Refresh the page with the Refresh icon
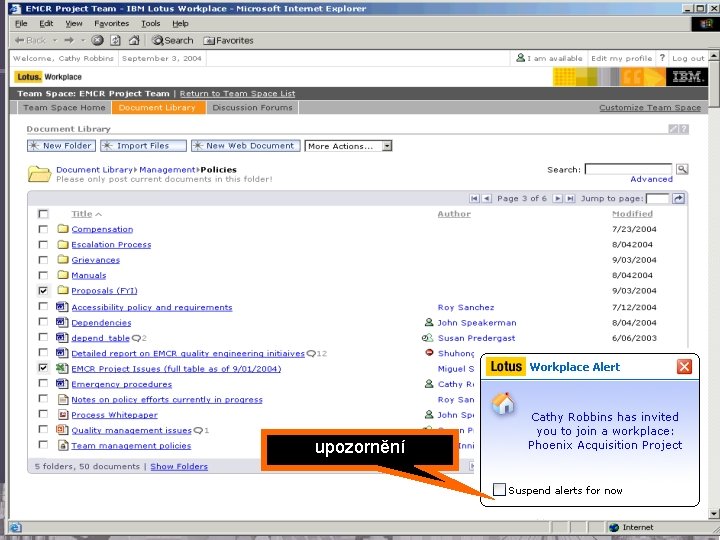Viewport: 720px width, 540px height. 116,40
